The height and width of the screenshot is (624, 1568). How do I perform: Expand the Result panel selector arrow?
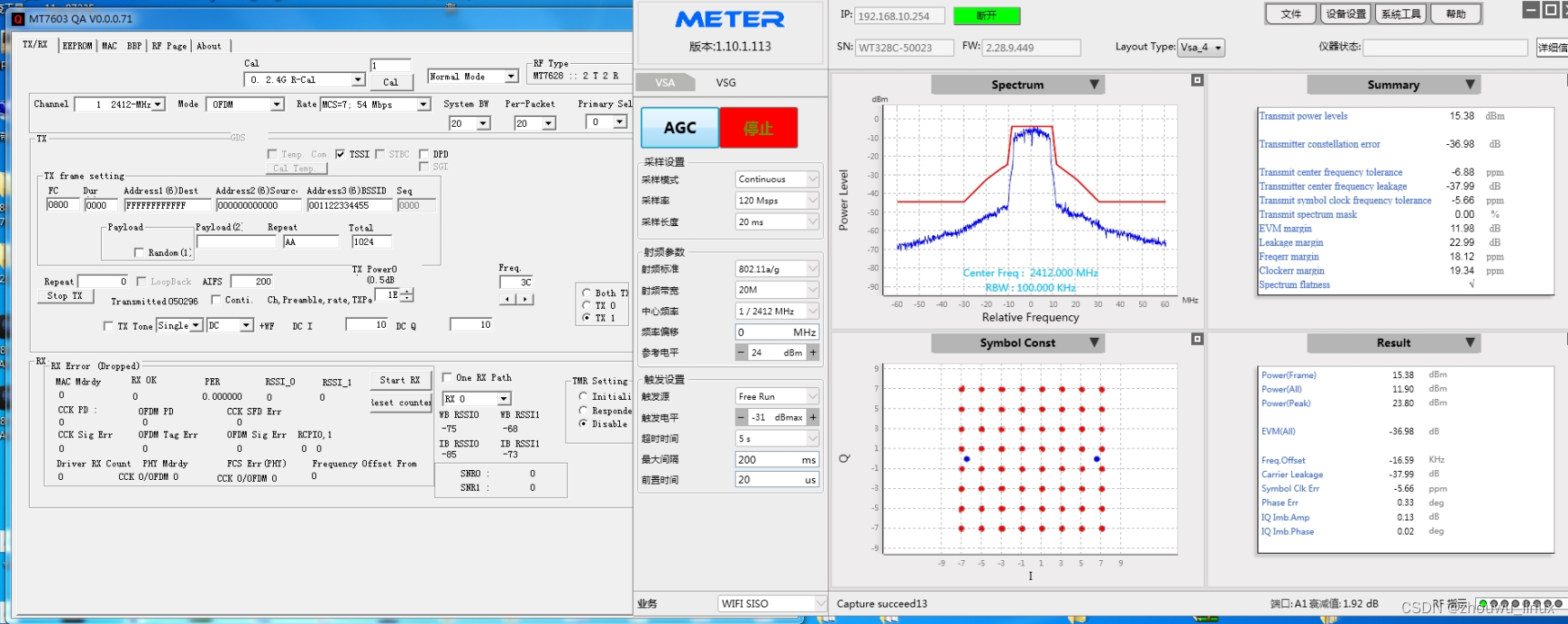tap(1470, 343)
